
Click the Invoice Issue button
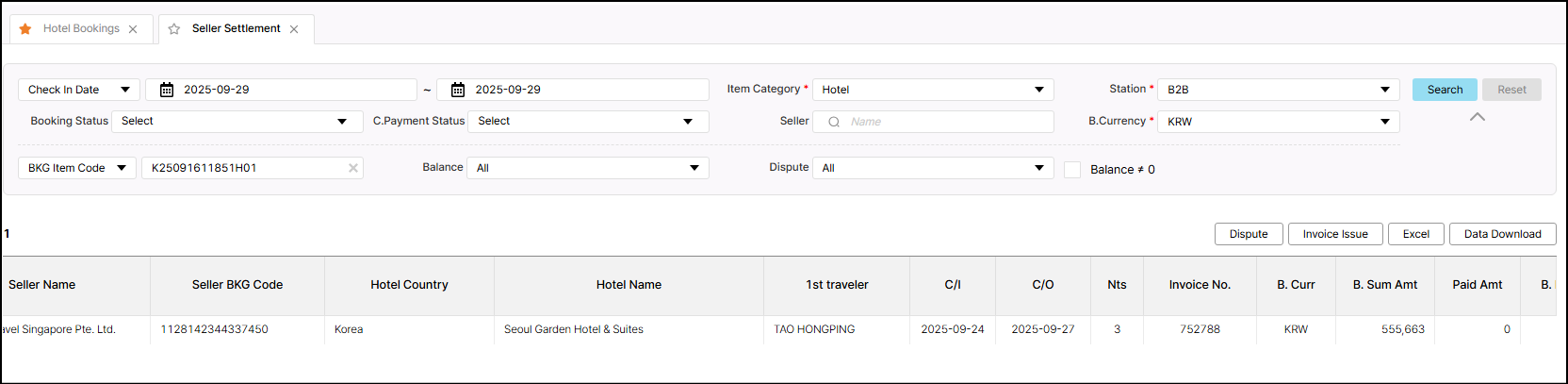(1334, 234)
